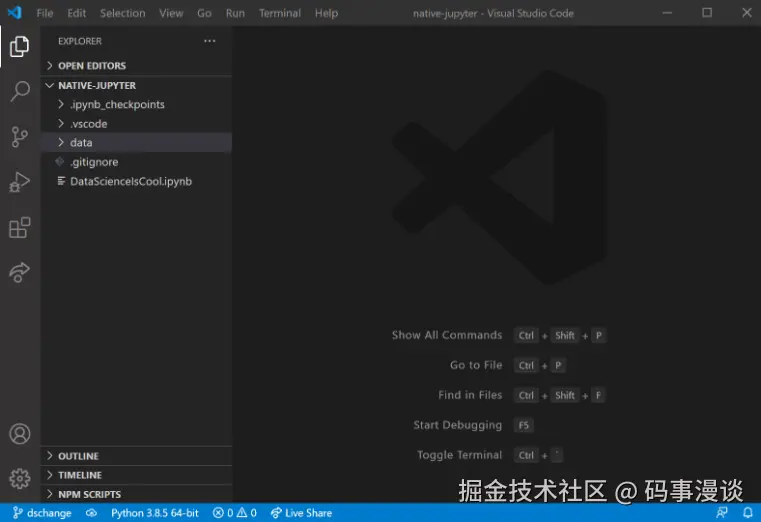Open the Live Share activity bar icon

tap(19, 272)
